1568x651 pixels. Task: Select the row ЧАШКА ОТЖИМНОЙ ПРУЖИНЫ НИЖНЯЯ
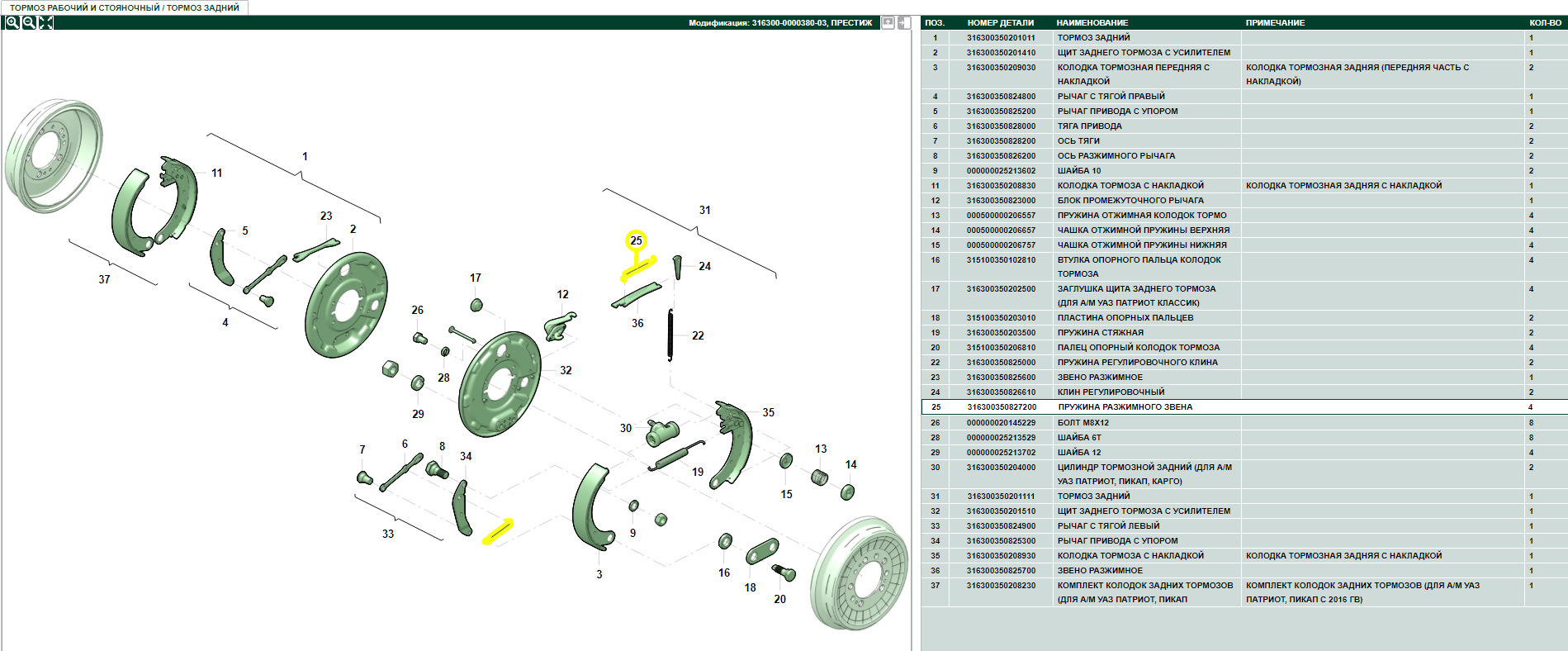[x=1244, y=245]
